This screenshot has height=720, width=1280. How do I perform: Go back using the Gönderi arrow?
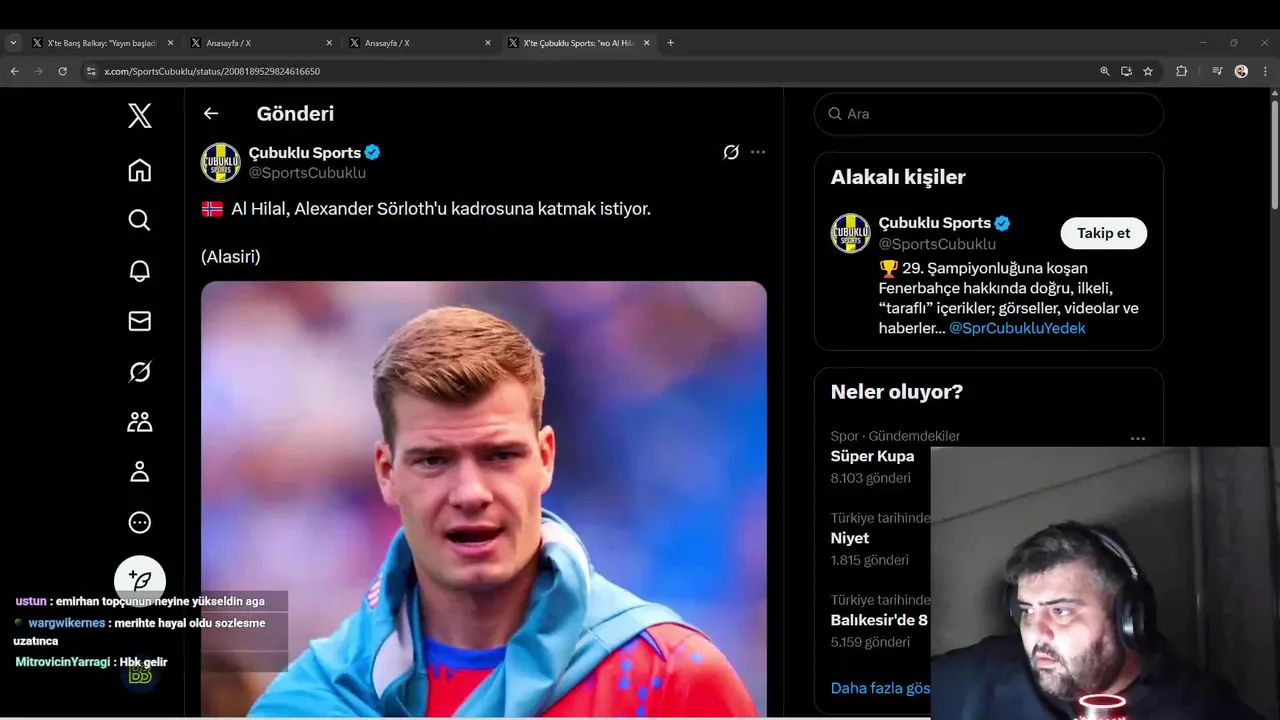click(x=211, y=113)
